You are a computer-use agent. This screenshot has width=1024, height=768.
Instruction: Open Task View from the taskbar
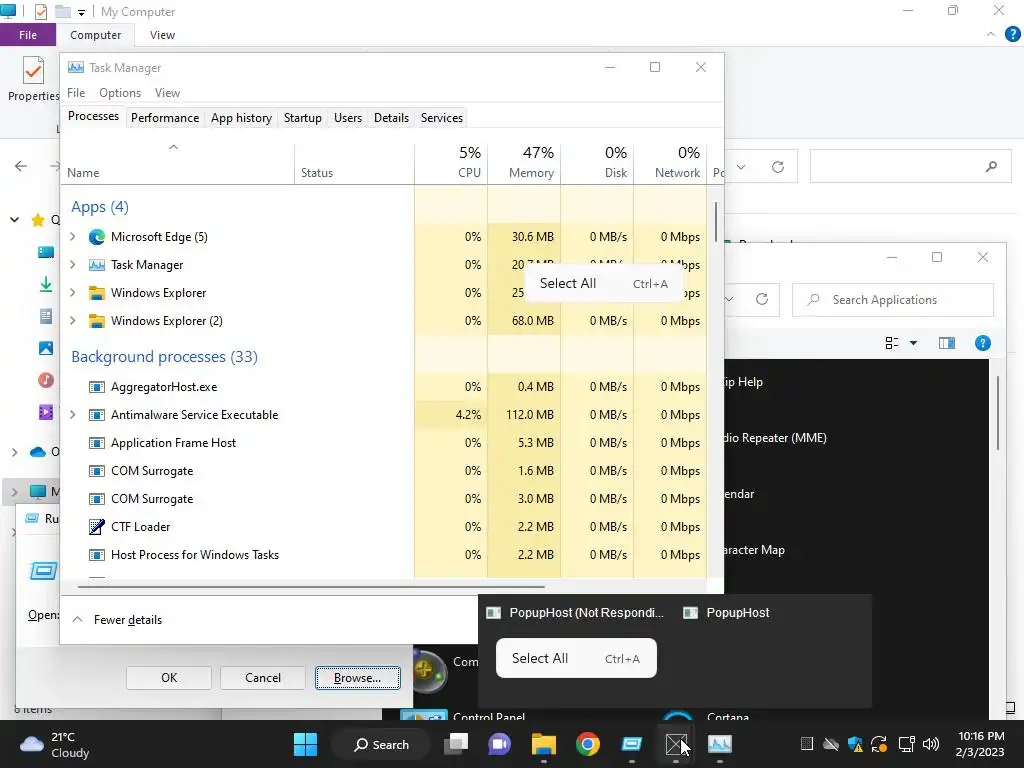pyautogui.click(x=456, y=744)
